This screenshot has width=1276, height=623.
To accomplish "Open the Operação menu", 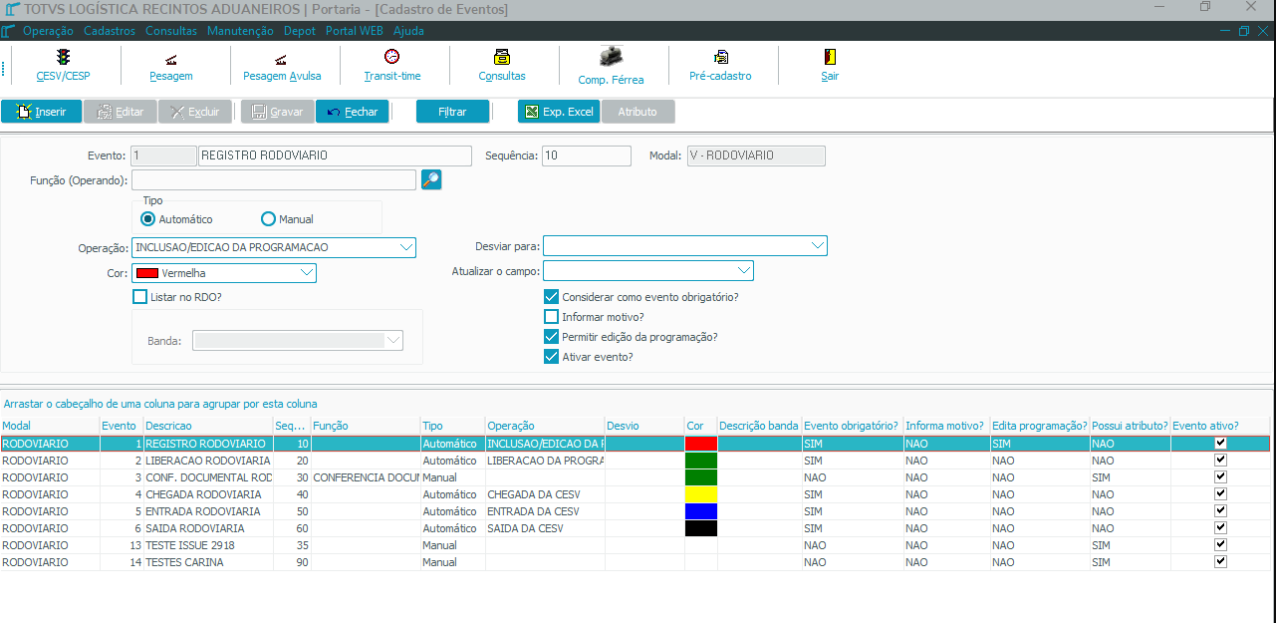I will point(48,31).
